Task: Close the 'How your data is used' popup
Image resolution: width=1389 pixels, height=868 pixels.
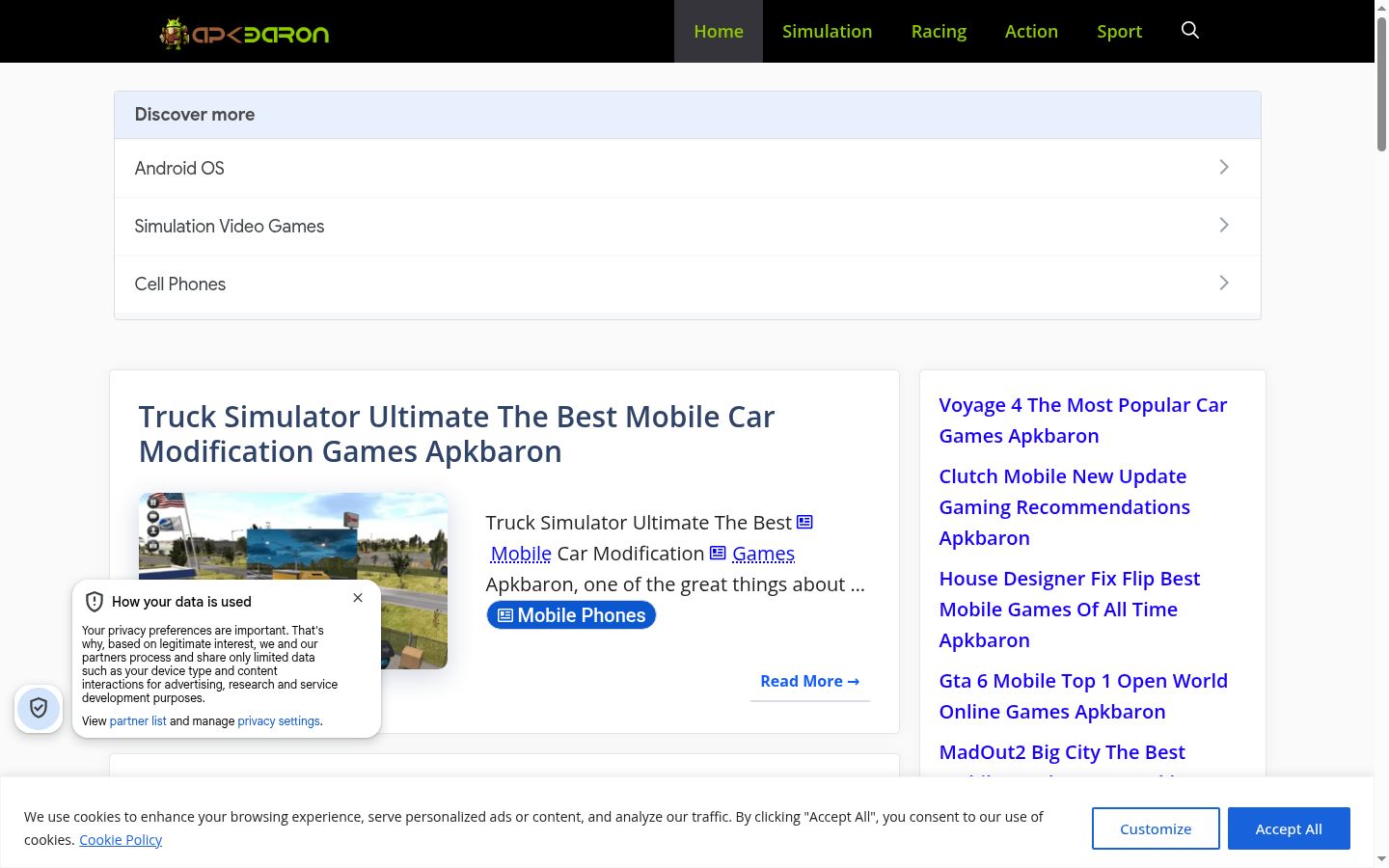Action: click(358, 598)
